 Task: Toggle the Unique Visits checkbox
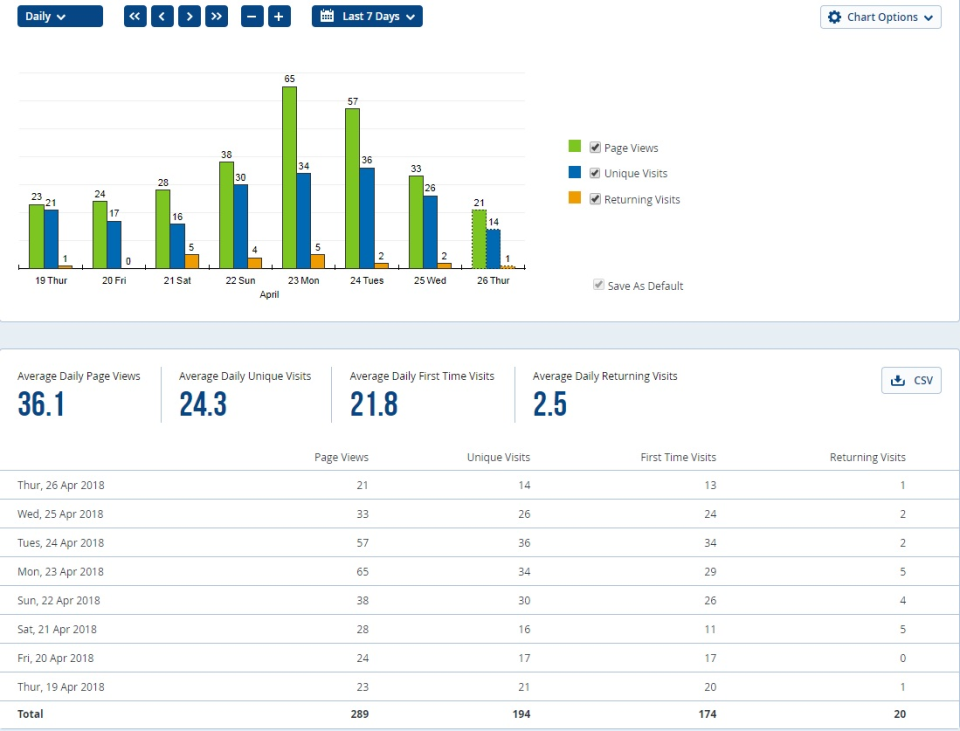click(x=593, y=172)
